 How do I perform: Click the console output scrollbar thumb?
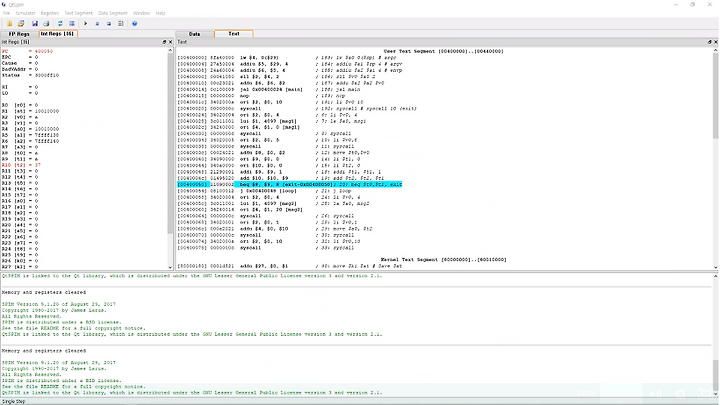715,376
